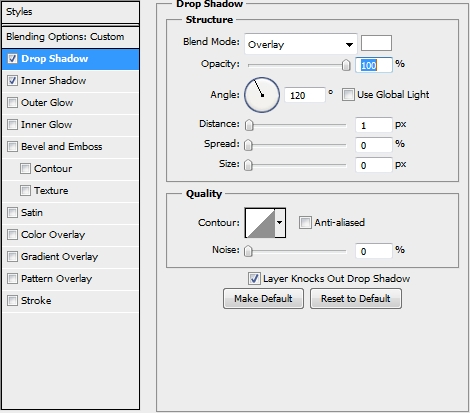470x413 pixels.
Task: Click the Make Default button
Action: (x=263, y=299)
